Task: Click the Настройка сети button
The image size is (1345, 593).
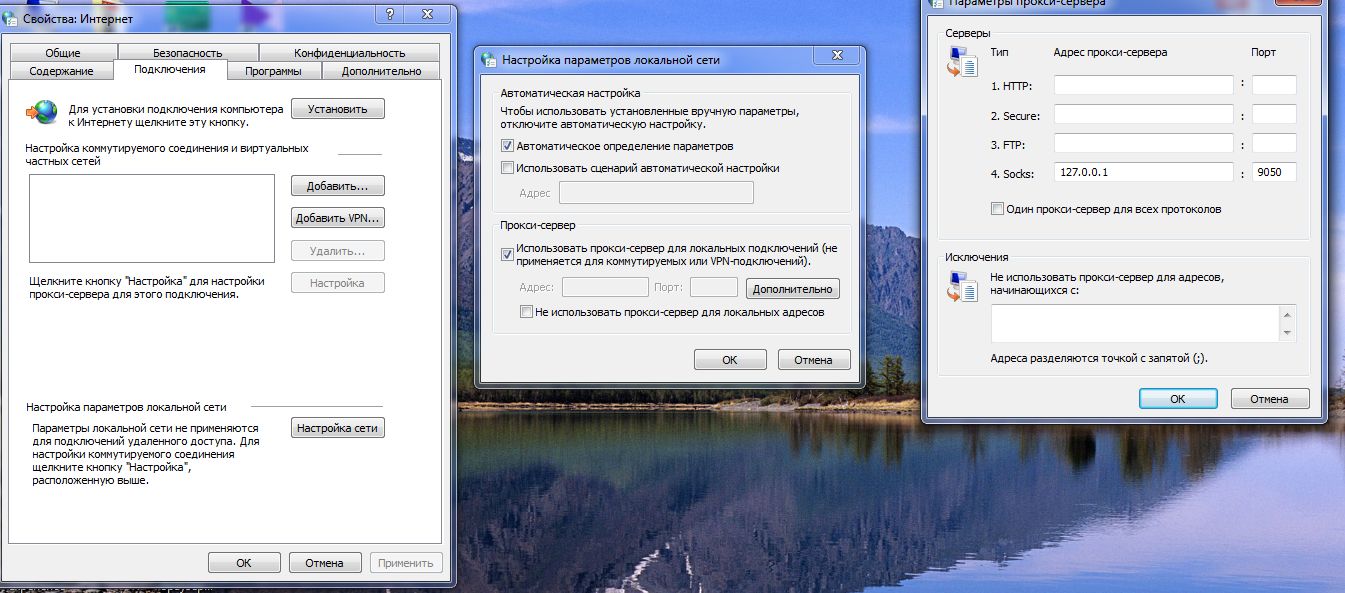Action: [x=338, y=428]
